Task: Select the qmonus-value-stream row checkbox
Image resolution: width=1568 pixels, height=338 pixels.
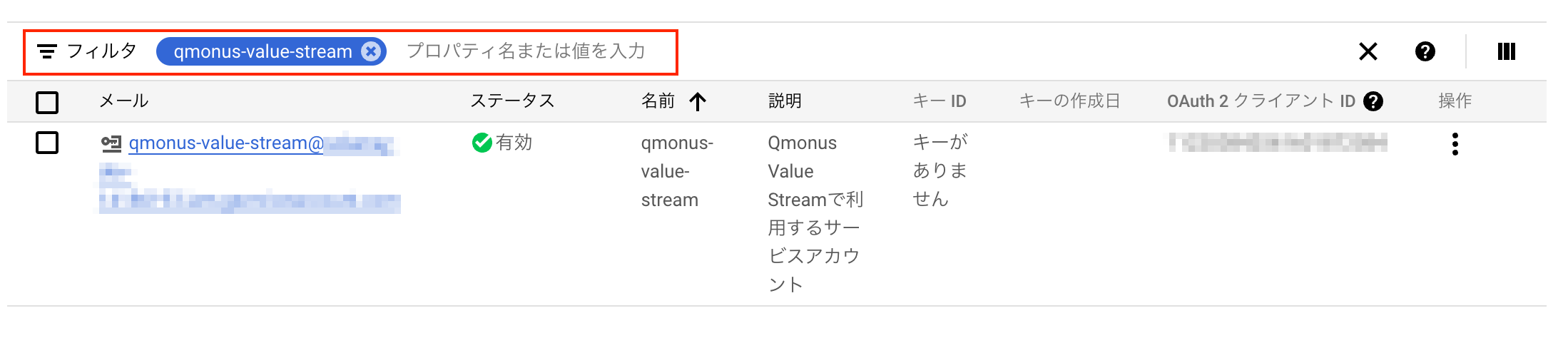Action: (x=47, y=143)
